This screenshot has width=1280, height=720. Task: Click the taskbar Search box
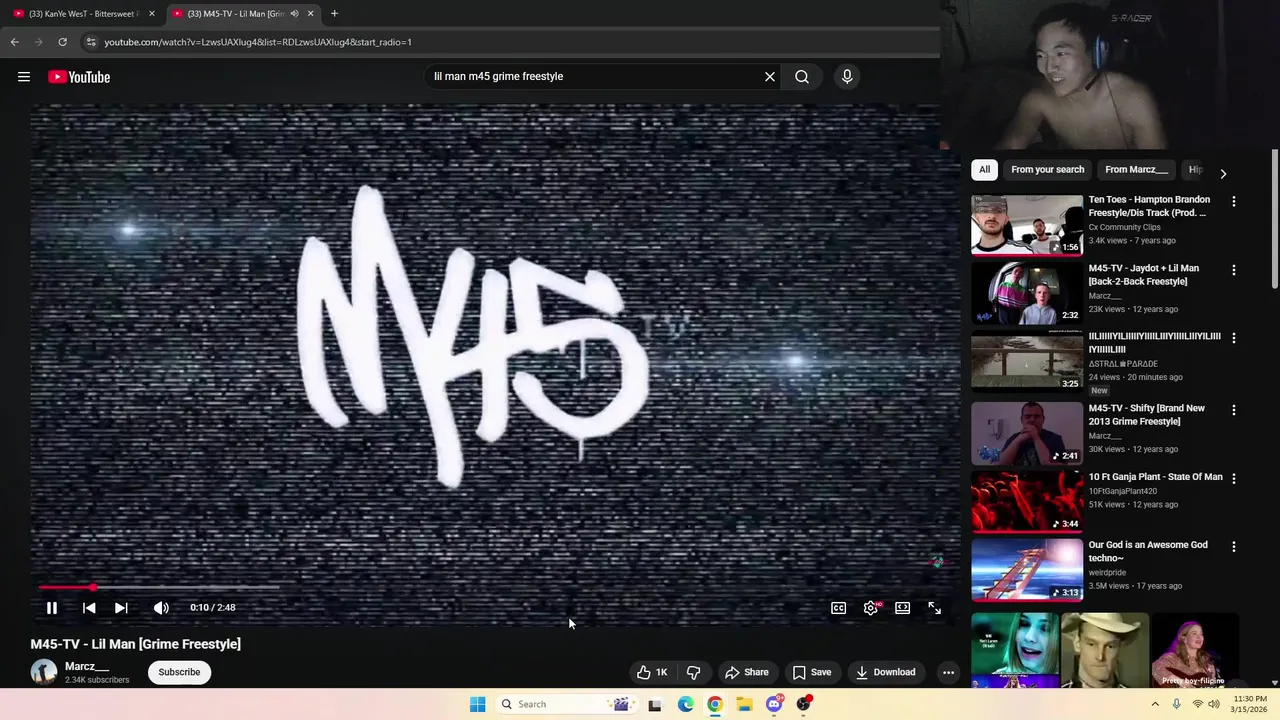click(565, 704)
